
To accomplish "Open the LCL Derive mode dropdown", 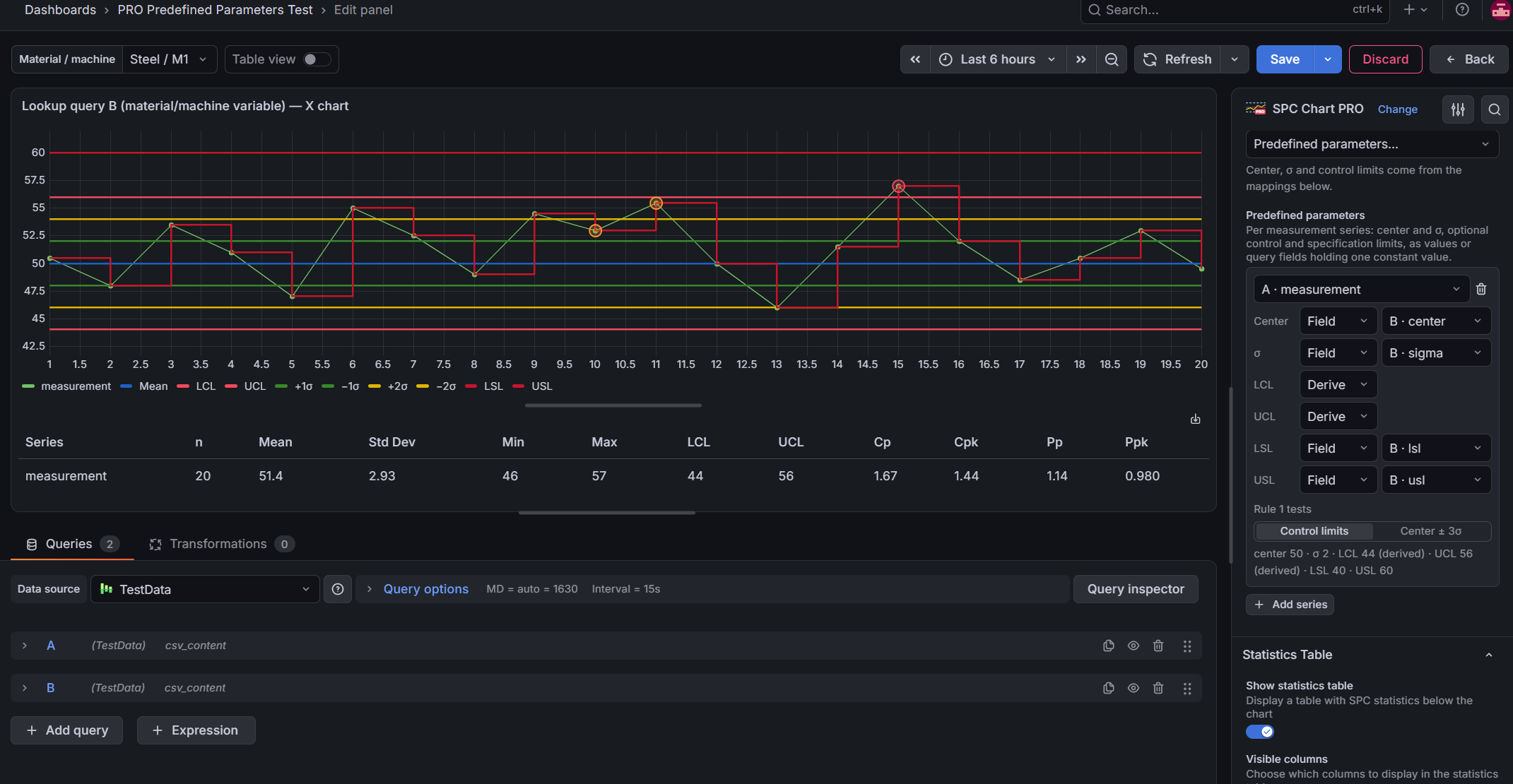I will coord(1338,385).
